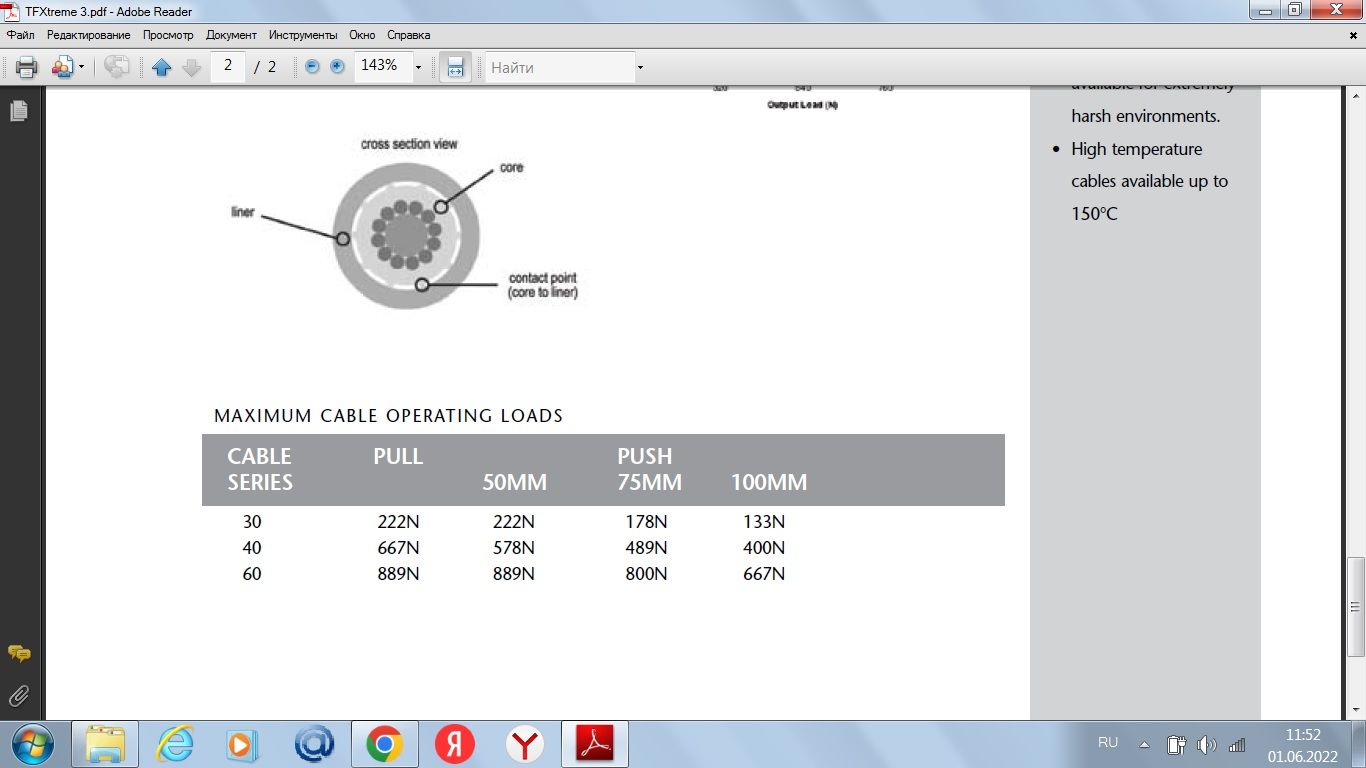1366x768 pixels.
Task: Click the Найти search text field
Action: tap(558, 67)
